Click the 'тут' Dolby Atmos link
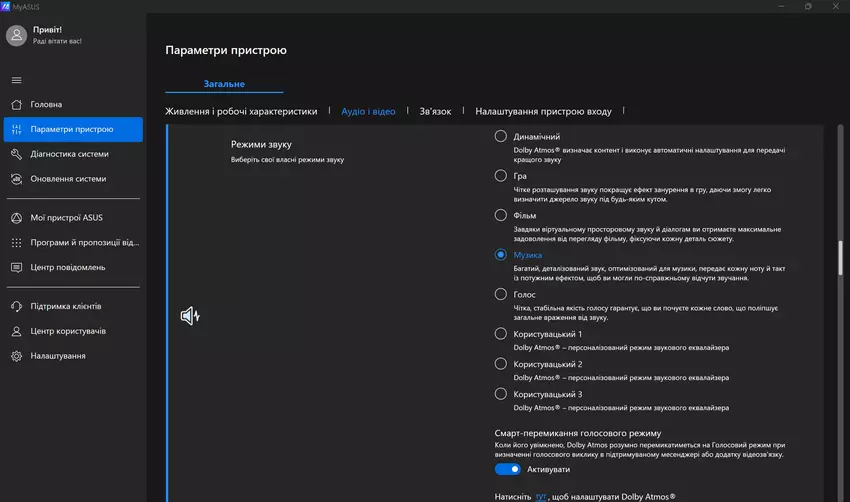 pyautogui.click(x=540, y=496)
